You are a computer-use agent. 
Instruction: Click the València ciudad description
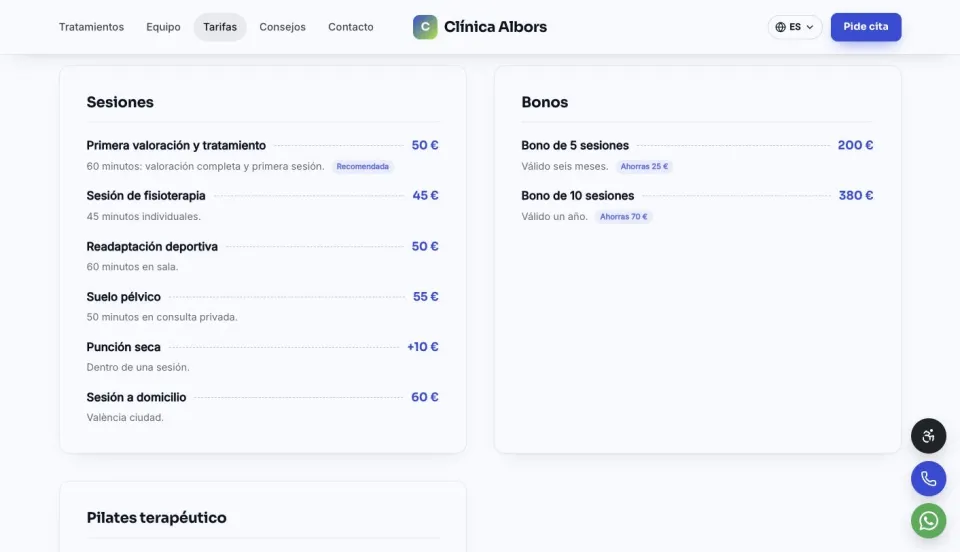click(x=125, y=417)
